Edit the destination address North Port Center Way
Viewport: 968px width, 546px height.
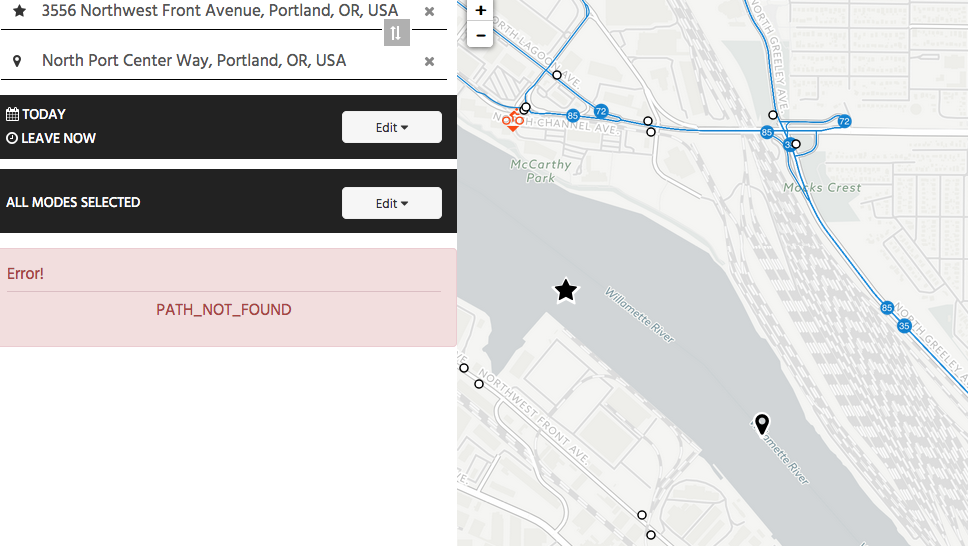pyautogui.click(x=194, y=61)
